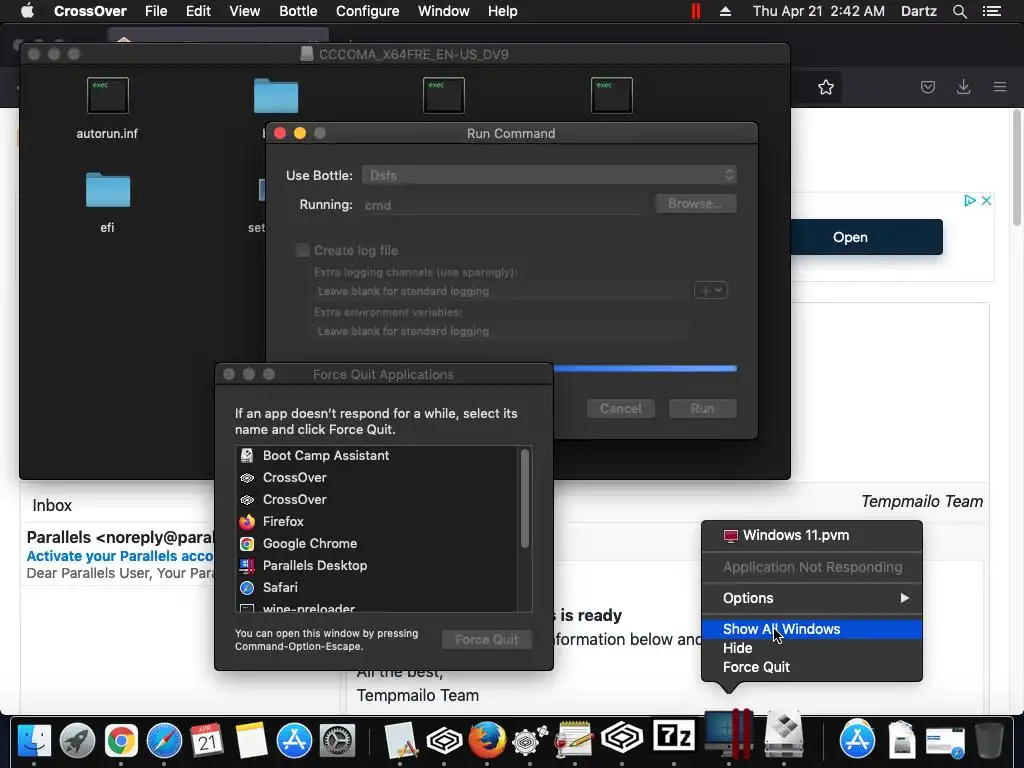The width and height of the screenshot is (1024, 768).
Task: Click CrossOver dock icon beside the 7z icon
Action: [x=622, y=739]
